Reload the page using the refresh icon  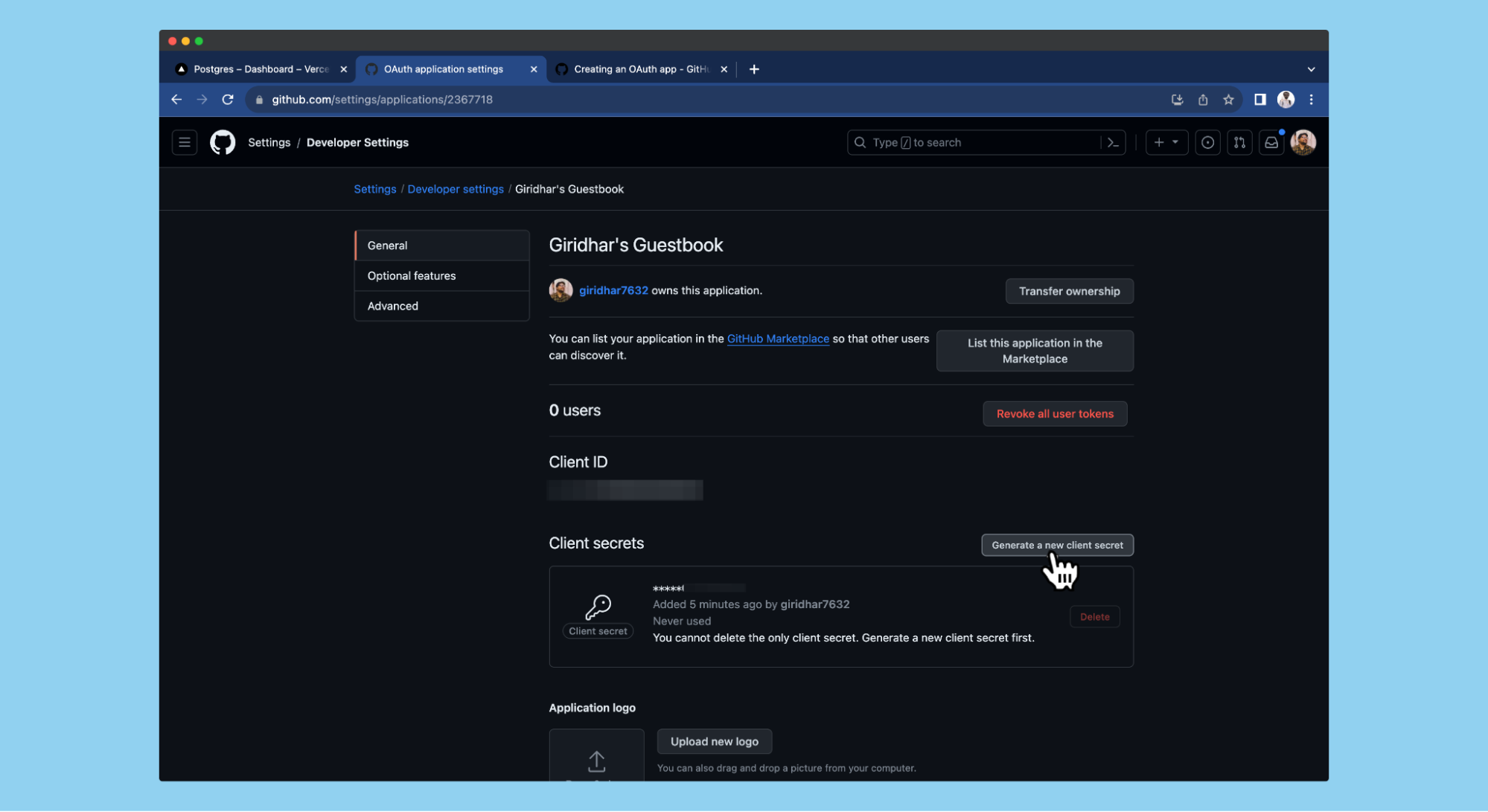coord(228,100)
